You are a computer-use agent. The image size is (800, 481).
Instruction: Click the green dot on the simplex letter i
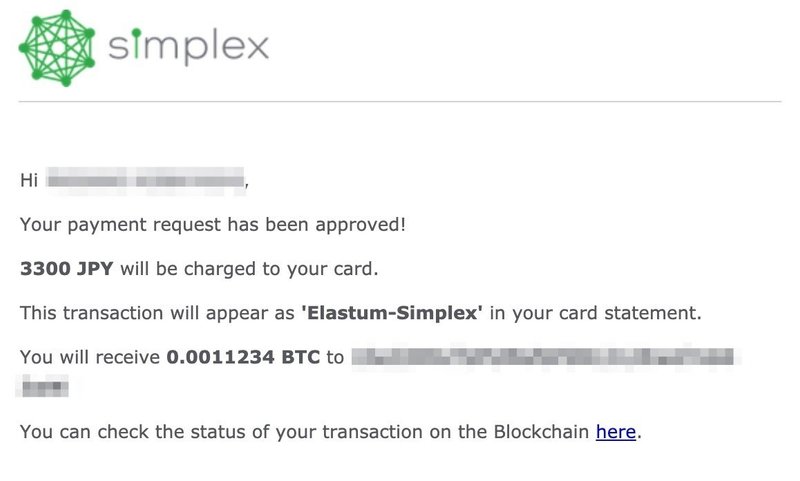(136, 33)
